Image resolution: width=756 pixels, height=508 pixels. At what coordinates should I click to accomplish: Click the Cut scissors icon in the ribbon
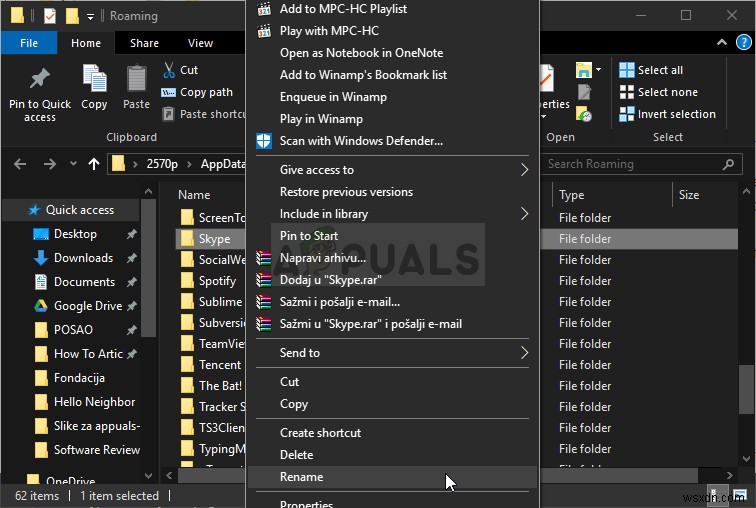(169, 70)
